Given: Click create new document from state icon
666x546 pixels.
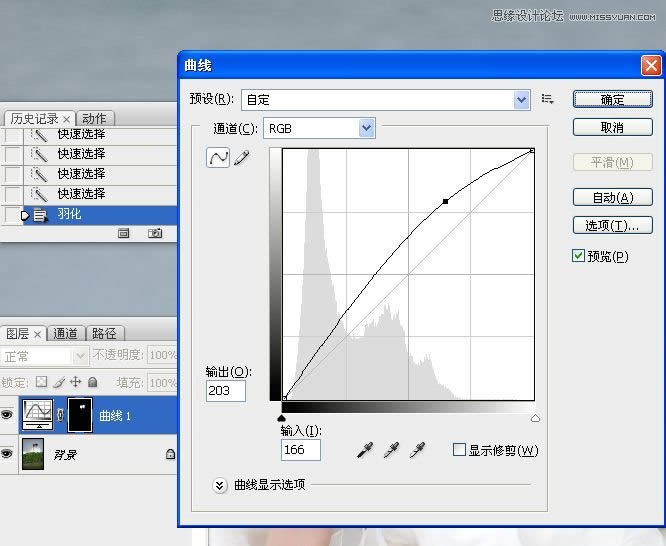Looking at the screenshot, I should (124, 233).
